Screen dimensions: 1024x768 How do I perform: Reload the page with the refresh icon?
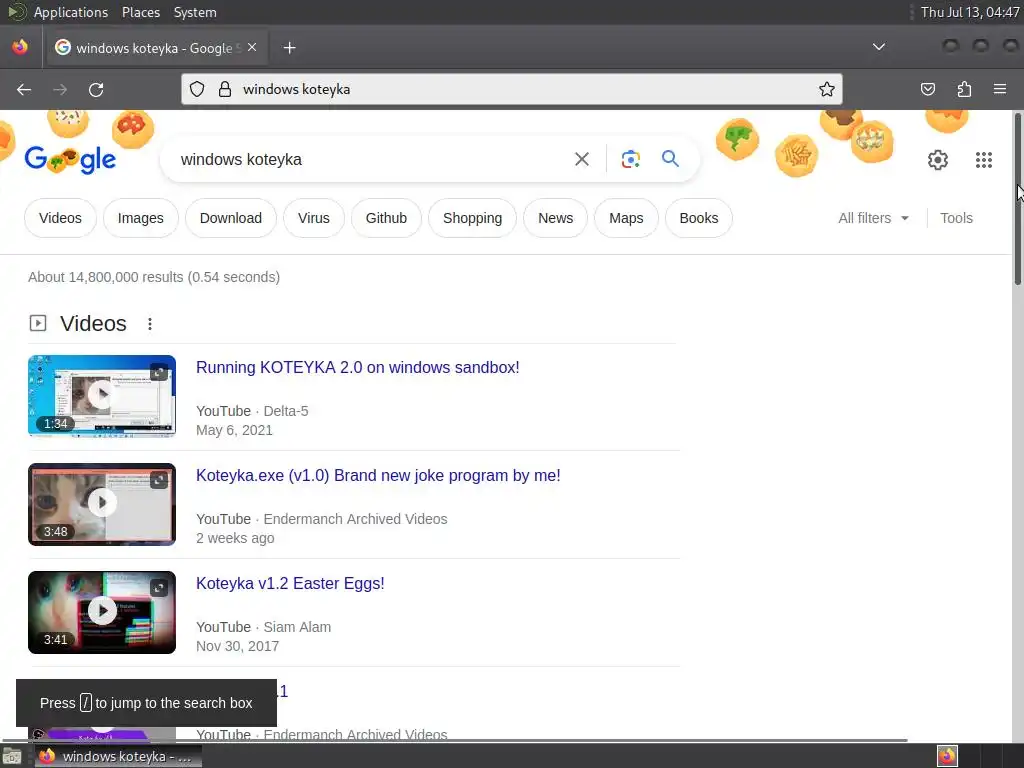coord(96,89)
